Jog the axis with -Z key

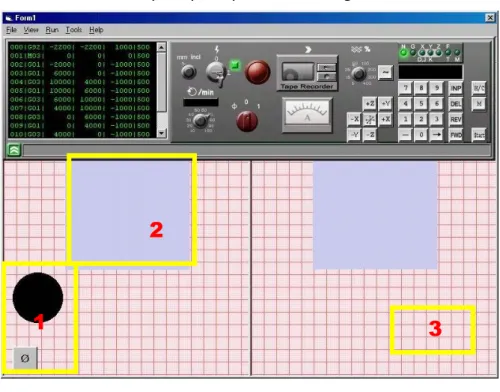370,135
